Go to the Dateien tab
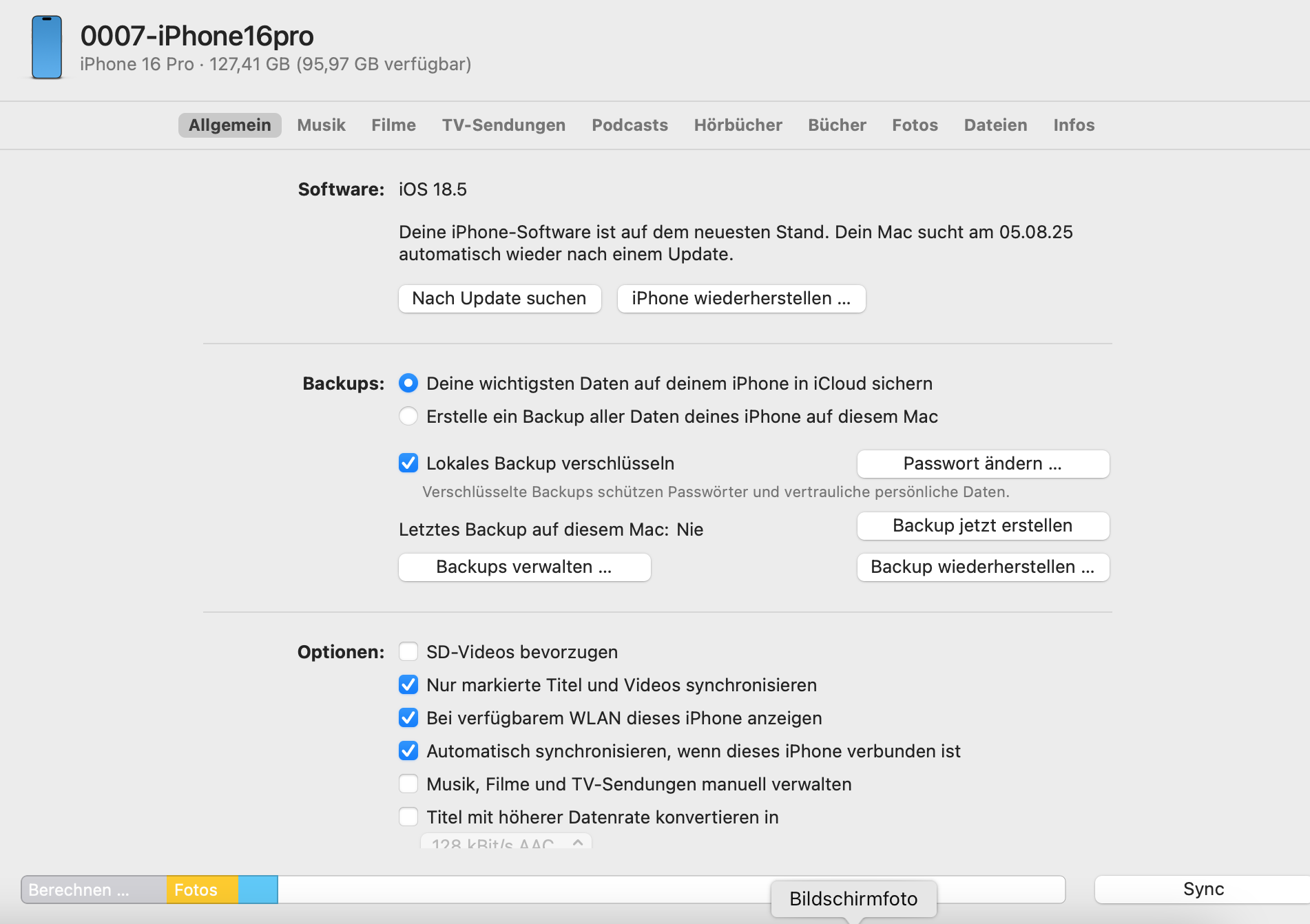Image resolution: width=1310 pixels, height=924 pixels. pos(995,125)
